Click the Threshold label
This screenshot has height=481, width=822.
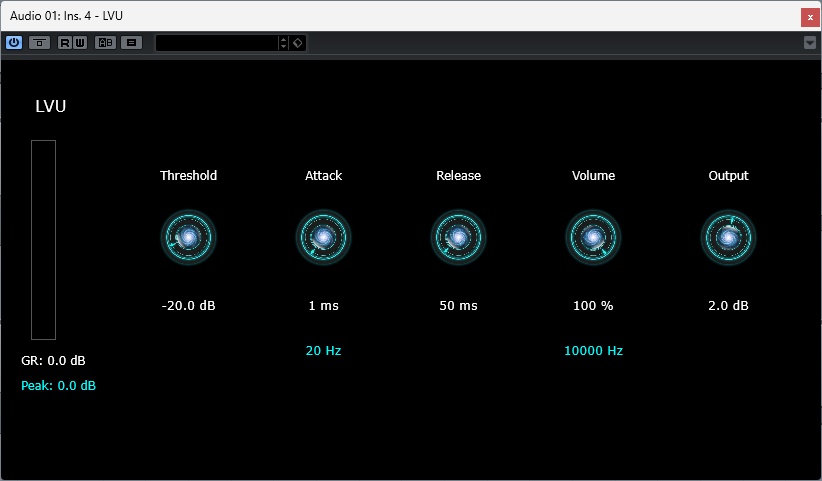coord(189,176)
